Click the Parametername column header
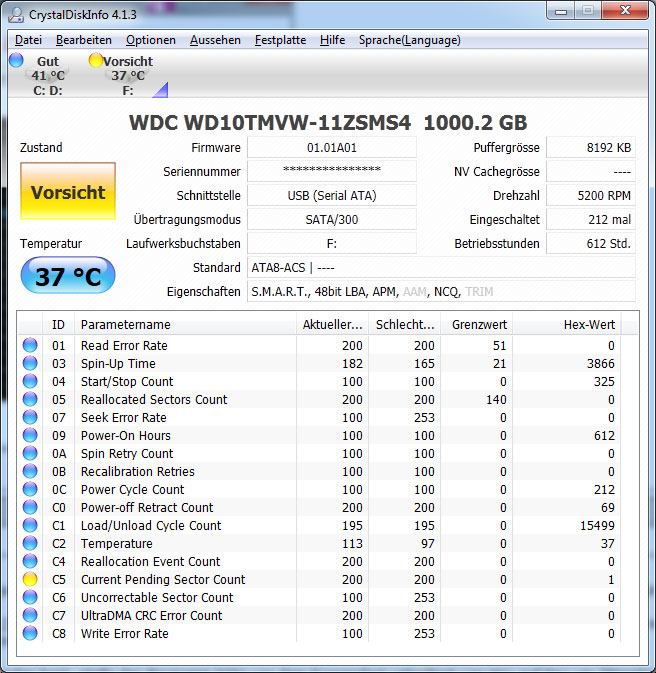Image resolution: width=656 pixels, height=673 pixels. coord(185,324)
